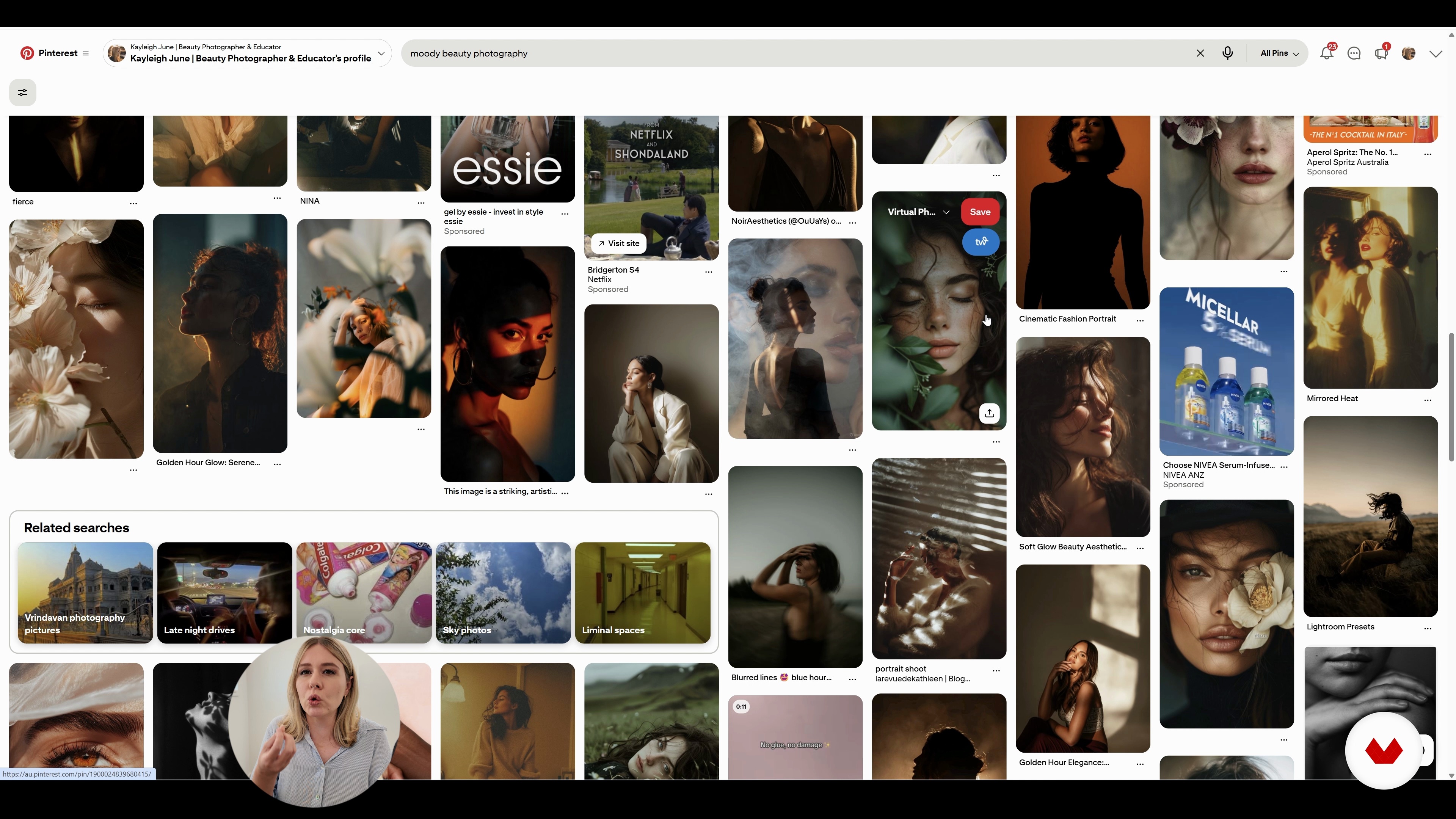
Task: Open the 'portrait shoot' pin title
Action: (901, 668)
